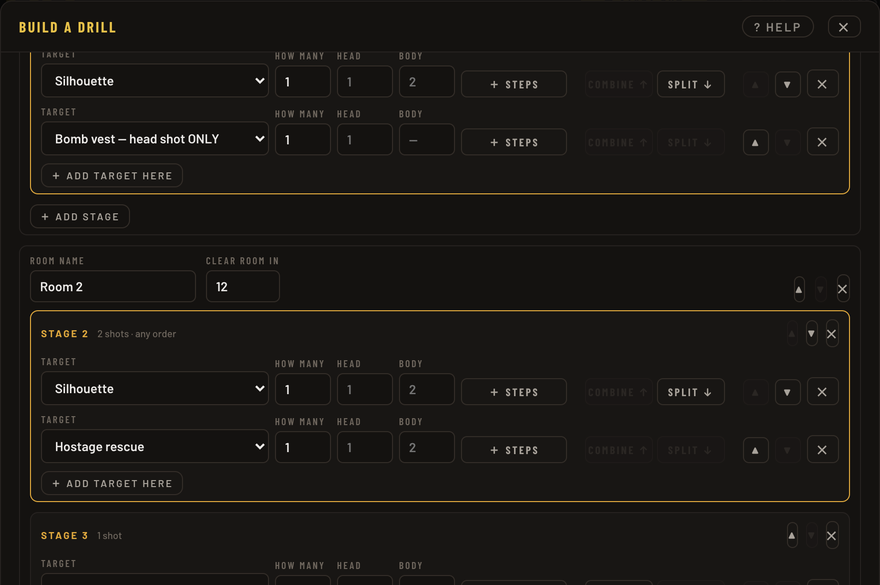Image resolution: width=880 pixels, height=585 pixels.
Task: Click the Build a Drill title
Action: click(67, 28)
